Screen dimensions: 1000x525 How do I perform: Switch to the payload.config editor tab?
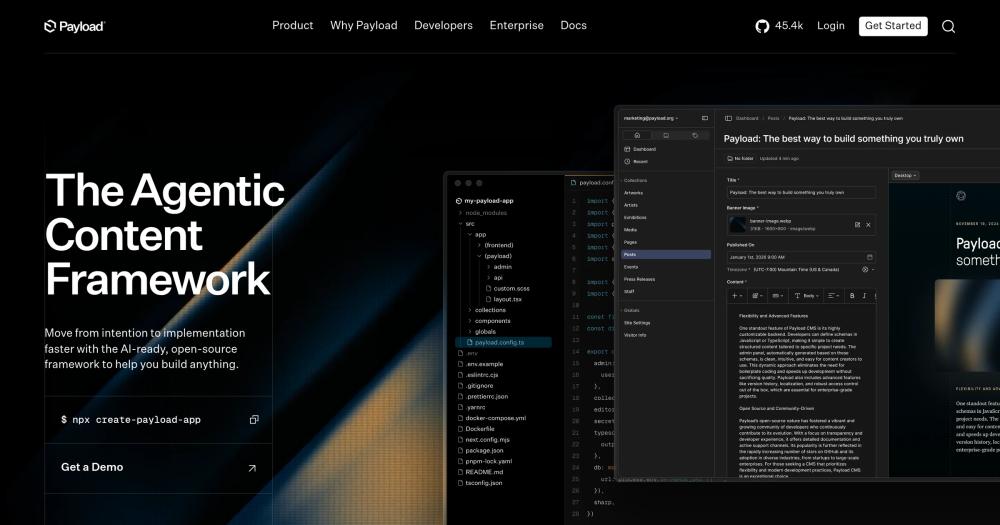click(x=591, y=182)
